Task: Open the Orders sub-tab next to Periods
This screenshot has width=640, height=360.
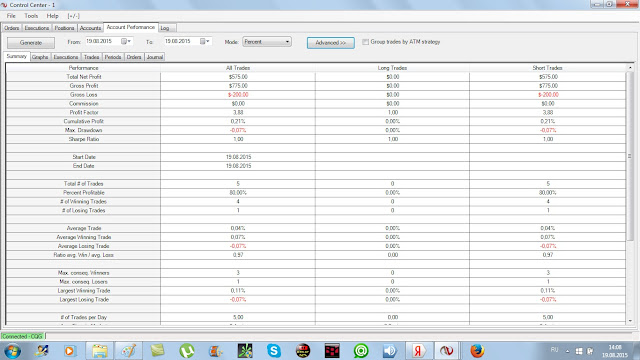Action: pos(134,57)
